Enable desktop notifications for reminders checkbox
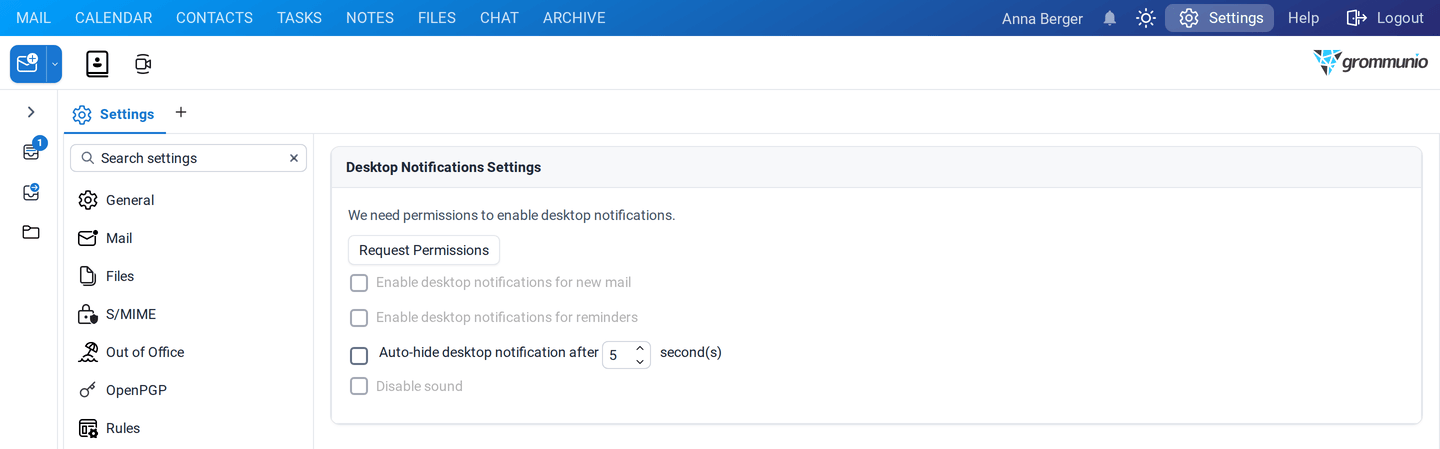Viewport: 1440px width, 449px height. [359, 318]
